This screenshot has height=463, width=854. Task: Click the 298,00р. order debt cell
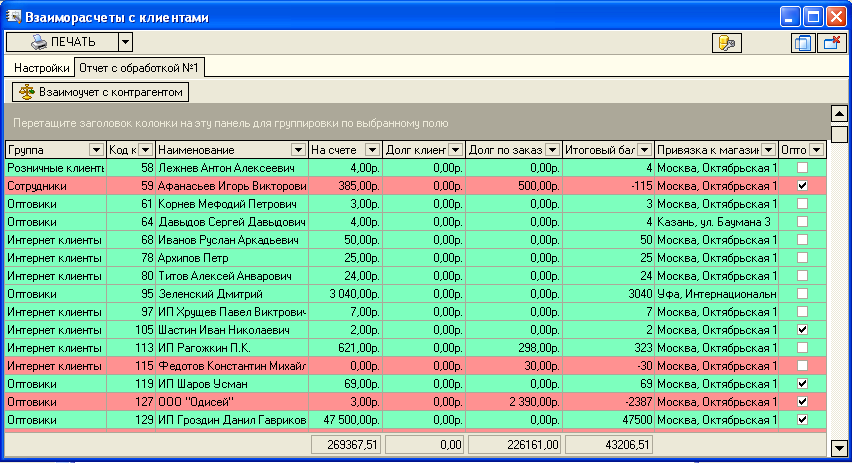pyautogui.click(x=514, y=348)
